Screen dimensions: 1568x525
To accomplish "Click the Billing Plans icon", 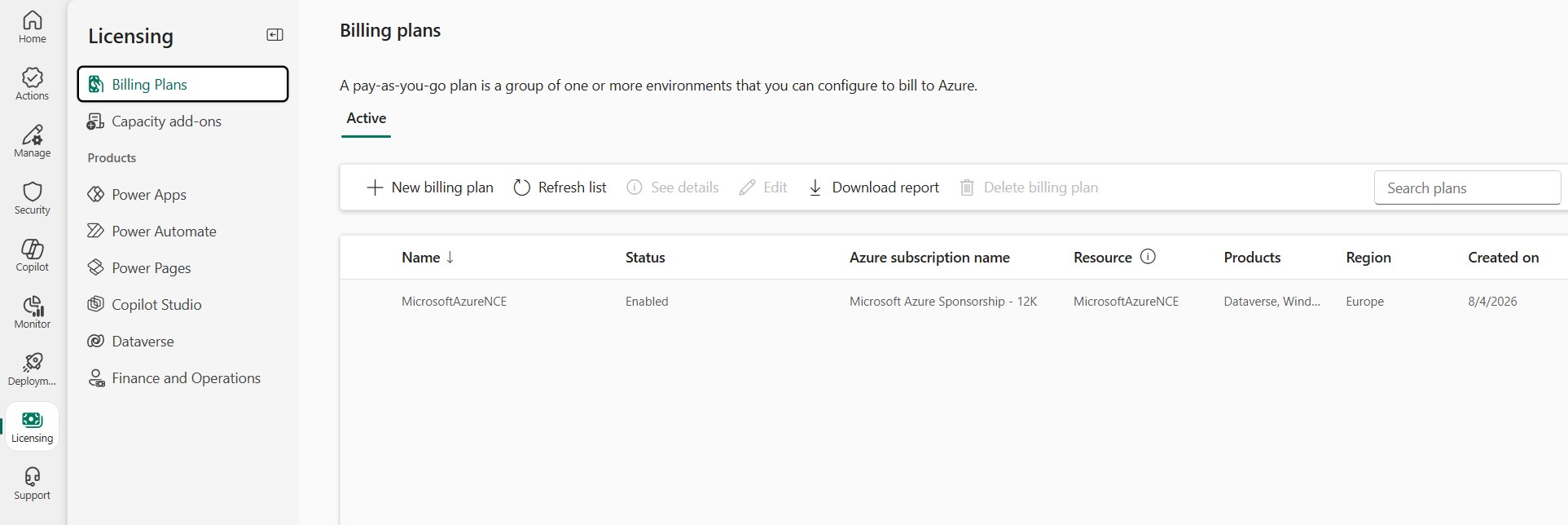I will point(96,84).
